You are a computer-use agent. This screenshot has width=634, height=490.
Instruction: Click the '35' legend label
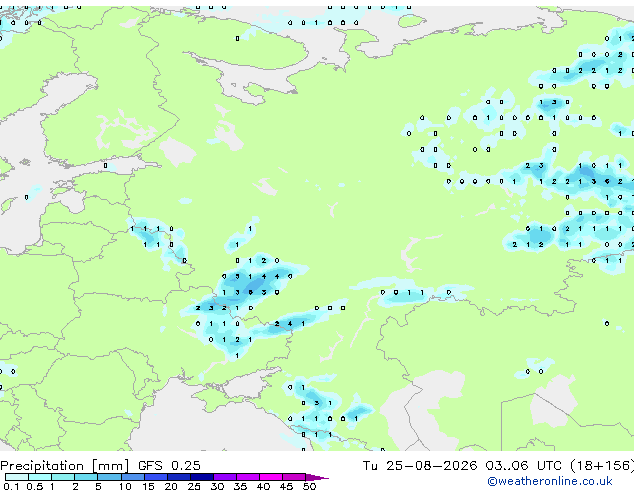click(x=240, y=486)
